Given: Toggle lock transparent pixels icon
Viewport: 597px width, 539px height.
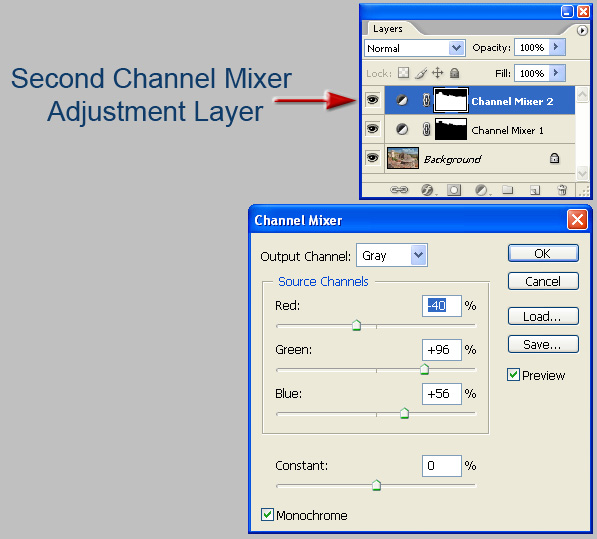Looking at the screenshot, I should 404,73.
